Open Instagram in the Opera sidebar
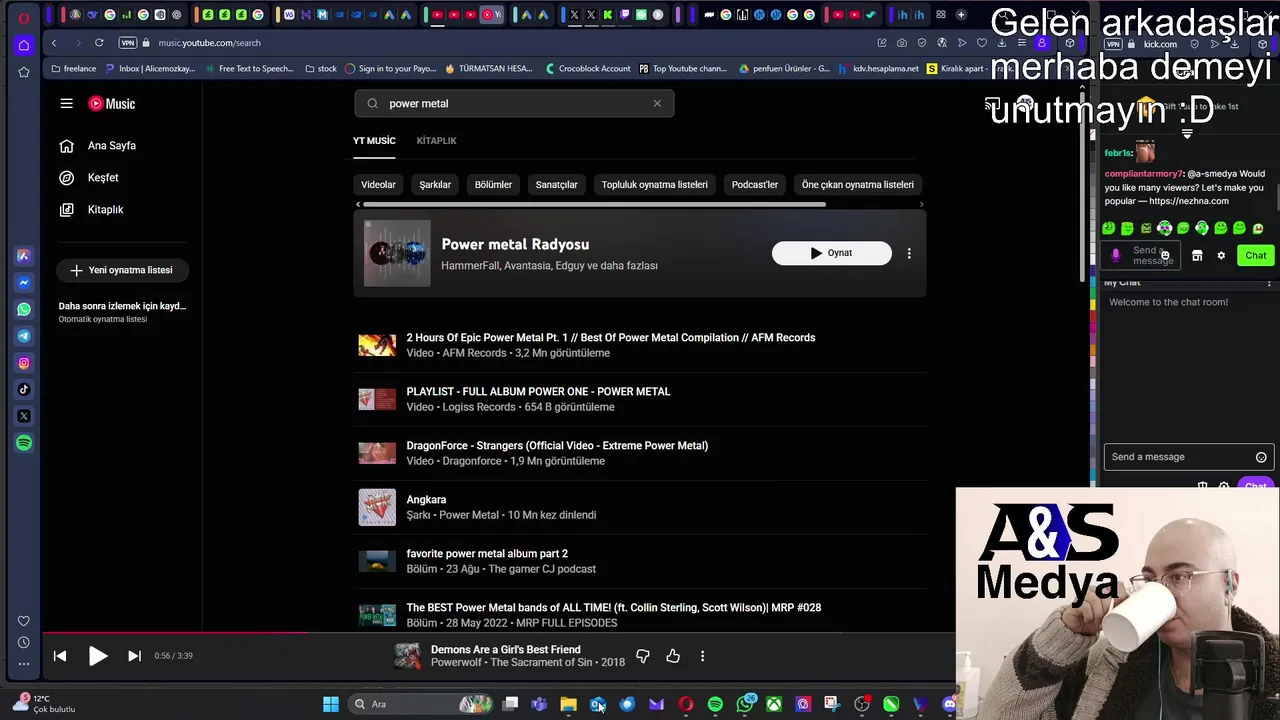Viewport: 1280px width, 720px height. (24, 363)
